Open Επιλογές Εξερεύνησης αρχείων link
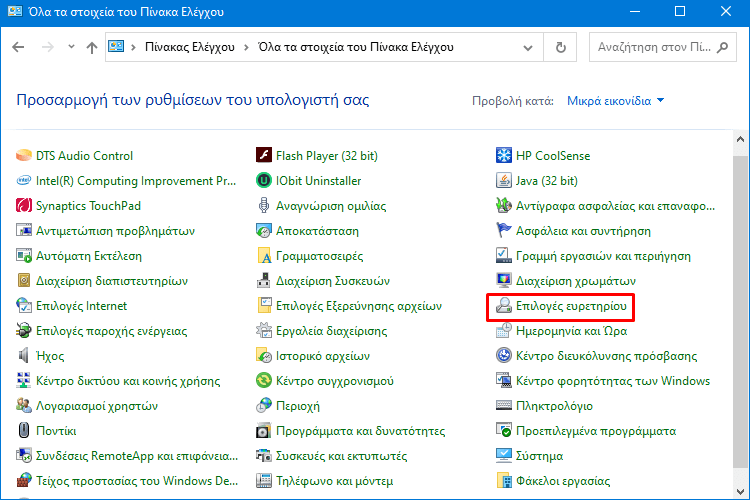 [359, 305]
